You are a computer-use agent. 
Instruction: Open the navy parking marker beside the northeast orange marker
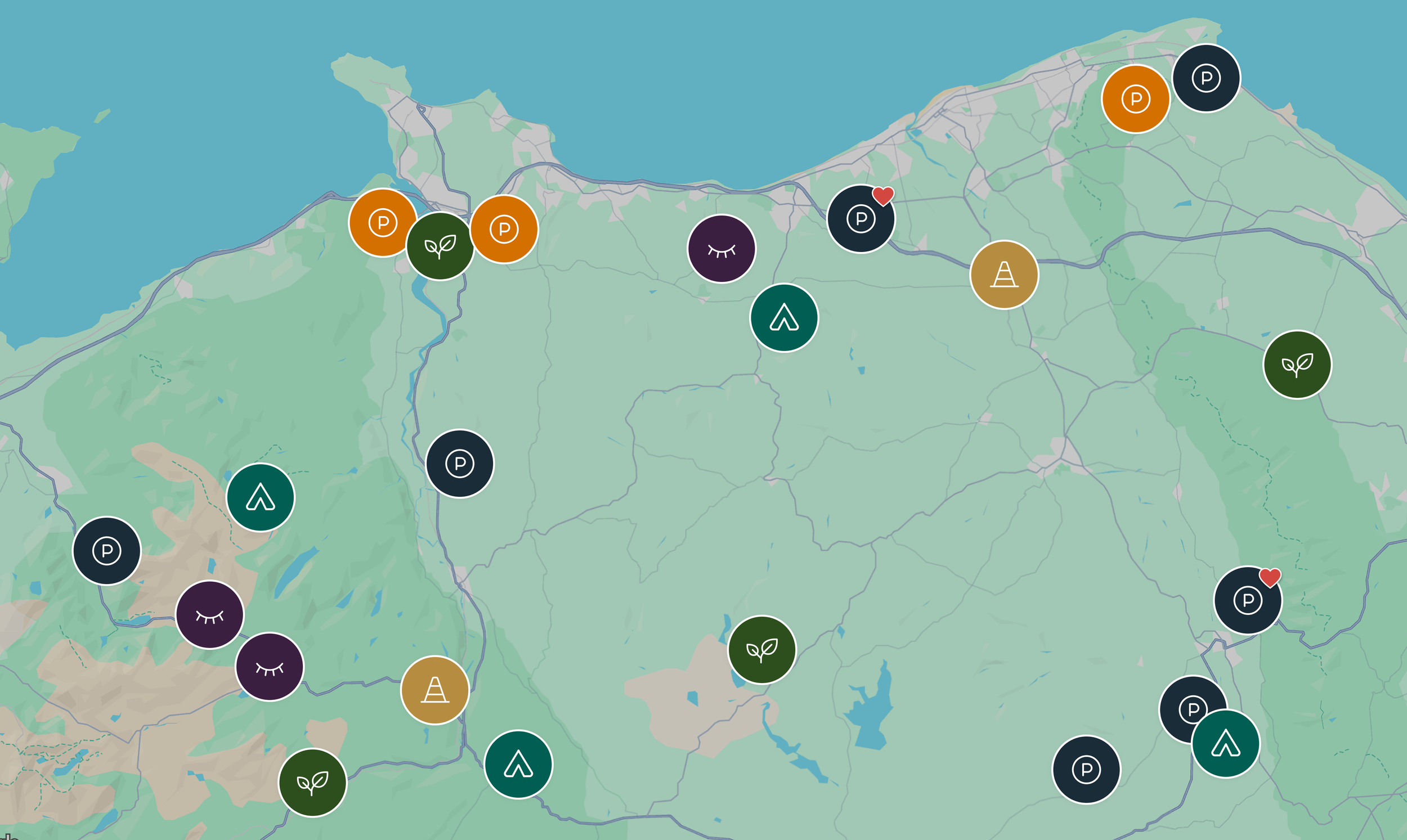1206,78
